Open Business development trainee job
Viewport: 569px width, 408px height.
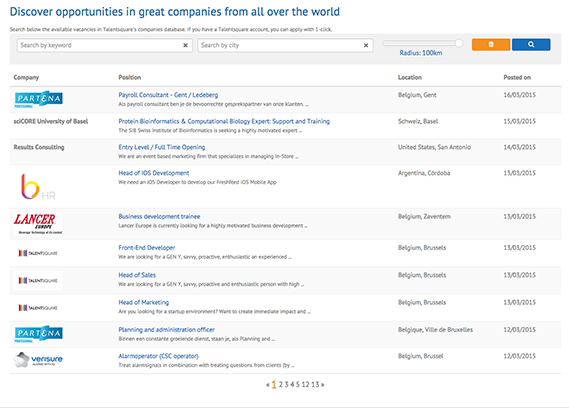coord(159,216)
